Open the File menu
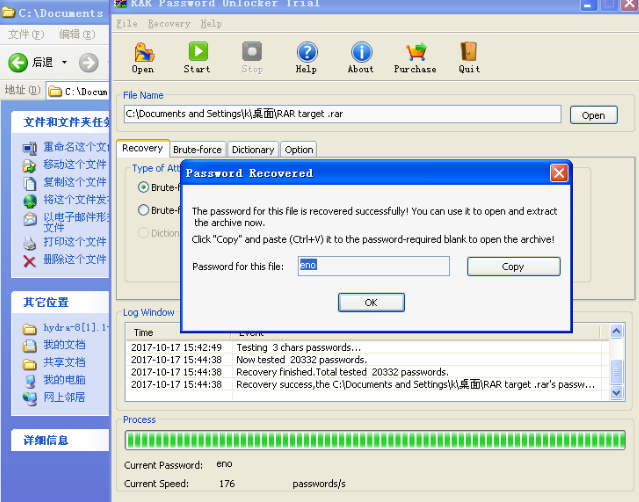Image resolution: width=639 pixels, height=502 pixels. 127,24
